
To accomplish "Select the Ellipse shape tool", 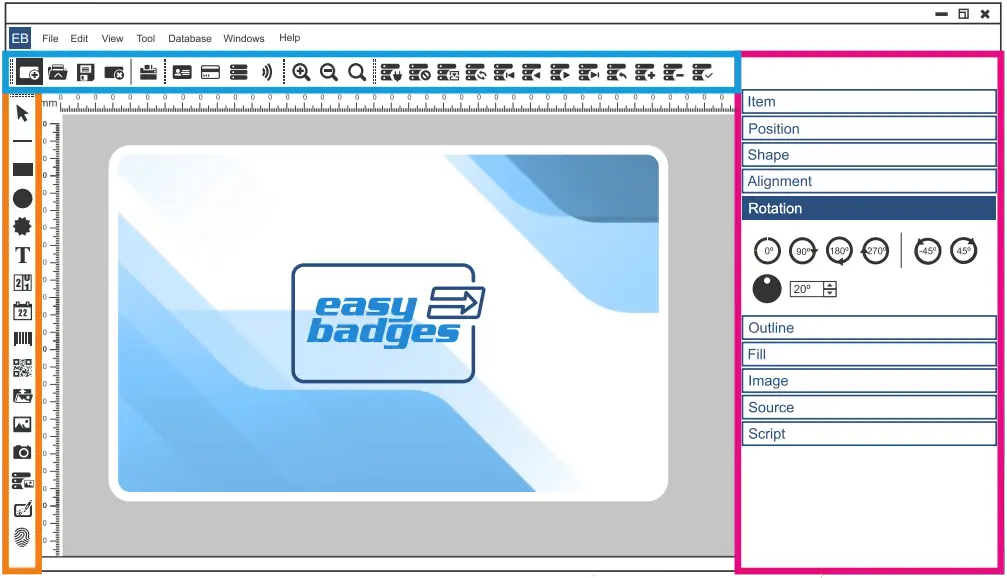I will 21,198.
